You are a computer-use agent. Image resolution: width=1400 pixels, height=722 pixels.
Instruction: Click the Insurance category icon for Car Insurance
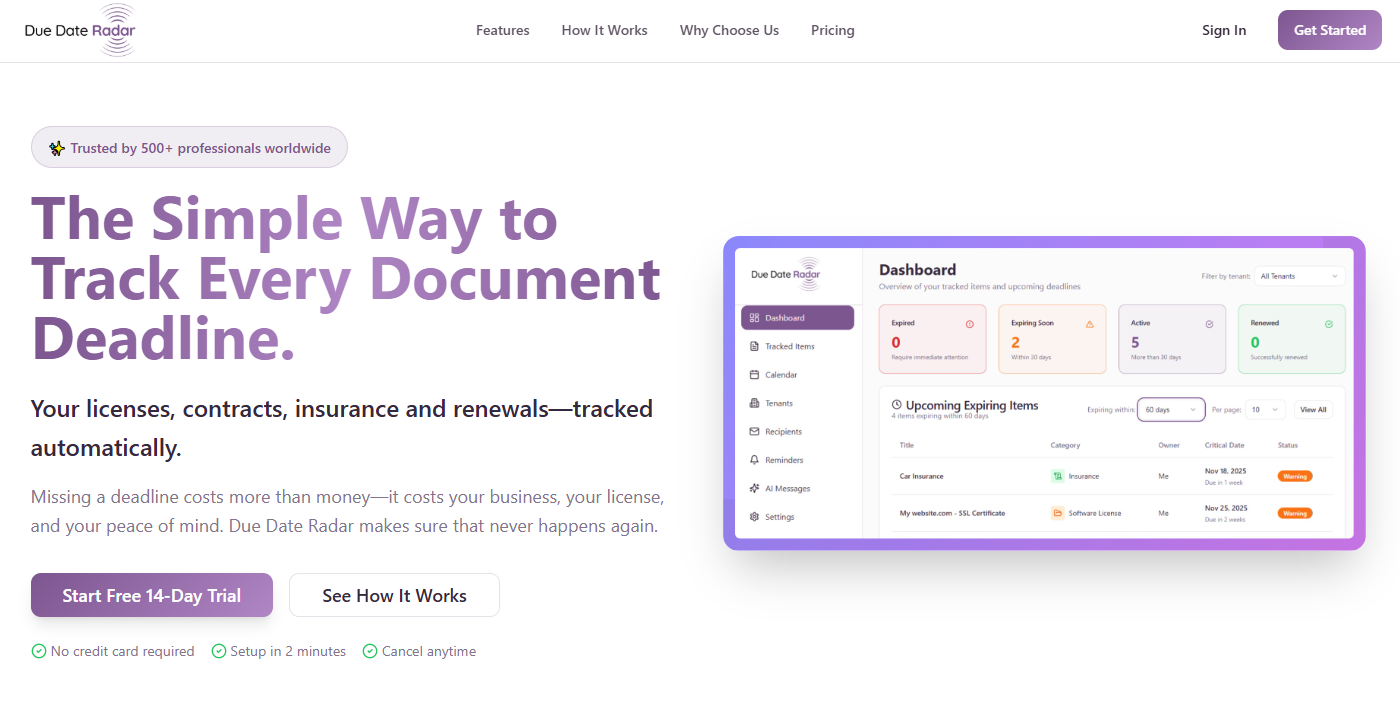[1057, 476]
